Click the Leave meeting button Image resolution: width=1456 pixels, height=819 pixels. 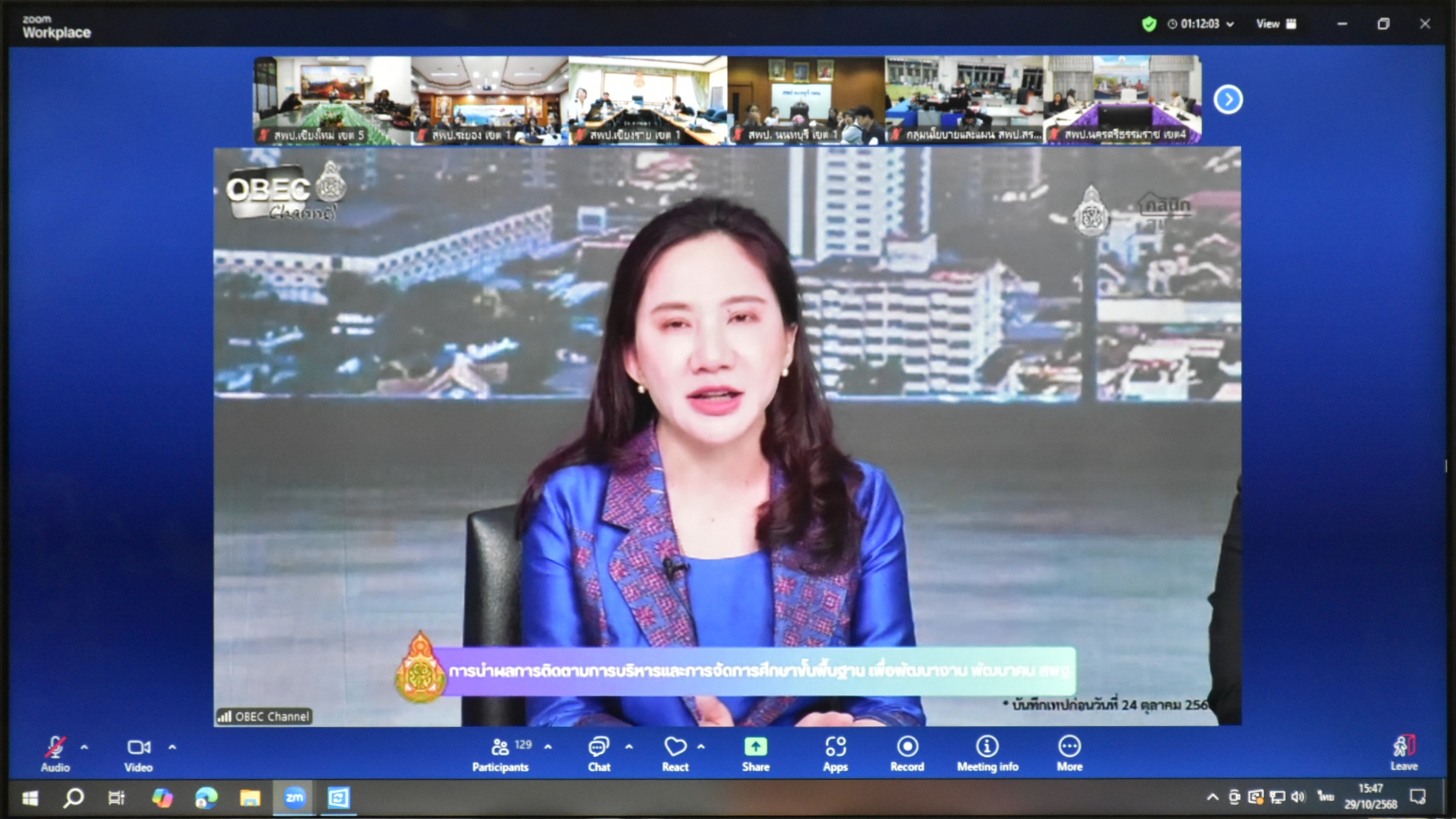coord(1404,753)
